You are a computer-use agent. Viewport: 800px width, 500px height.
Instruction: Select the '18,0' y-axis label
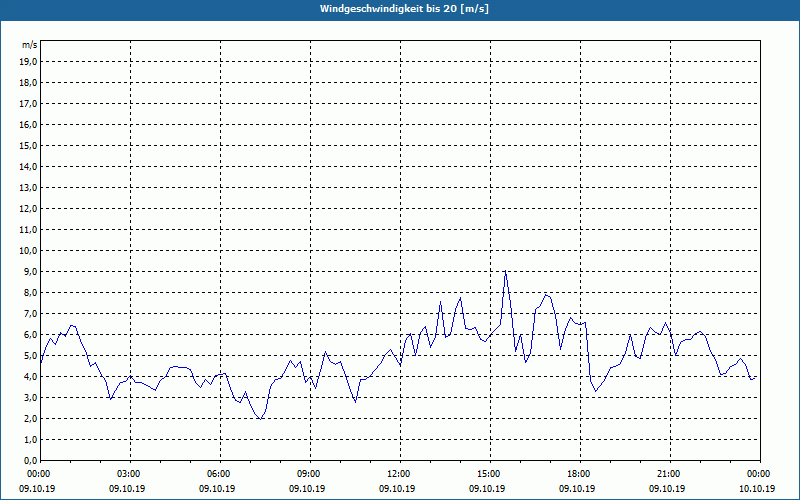click(x=29, y=83)
